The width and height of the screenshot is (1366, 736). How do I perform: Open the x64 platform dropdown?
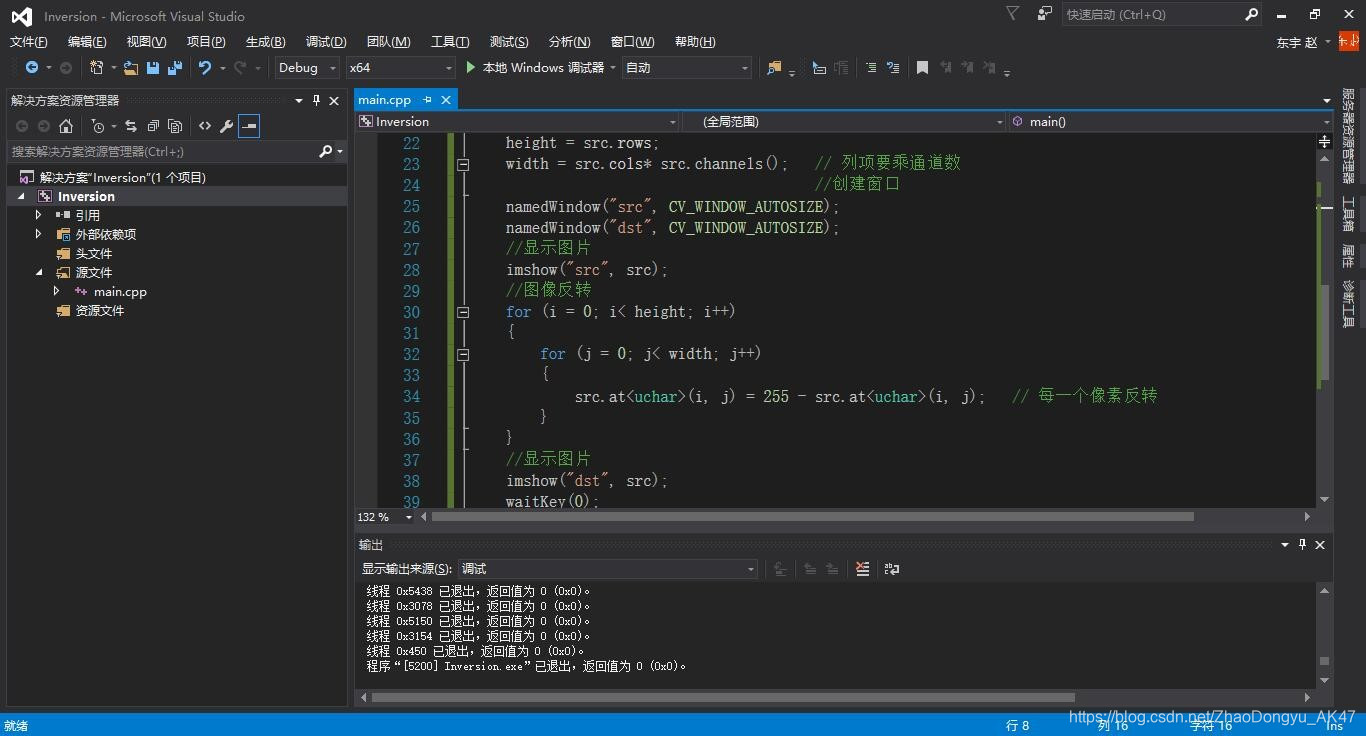coord(400,68)
